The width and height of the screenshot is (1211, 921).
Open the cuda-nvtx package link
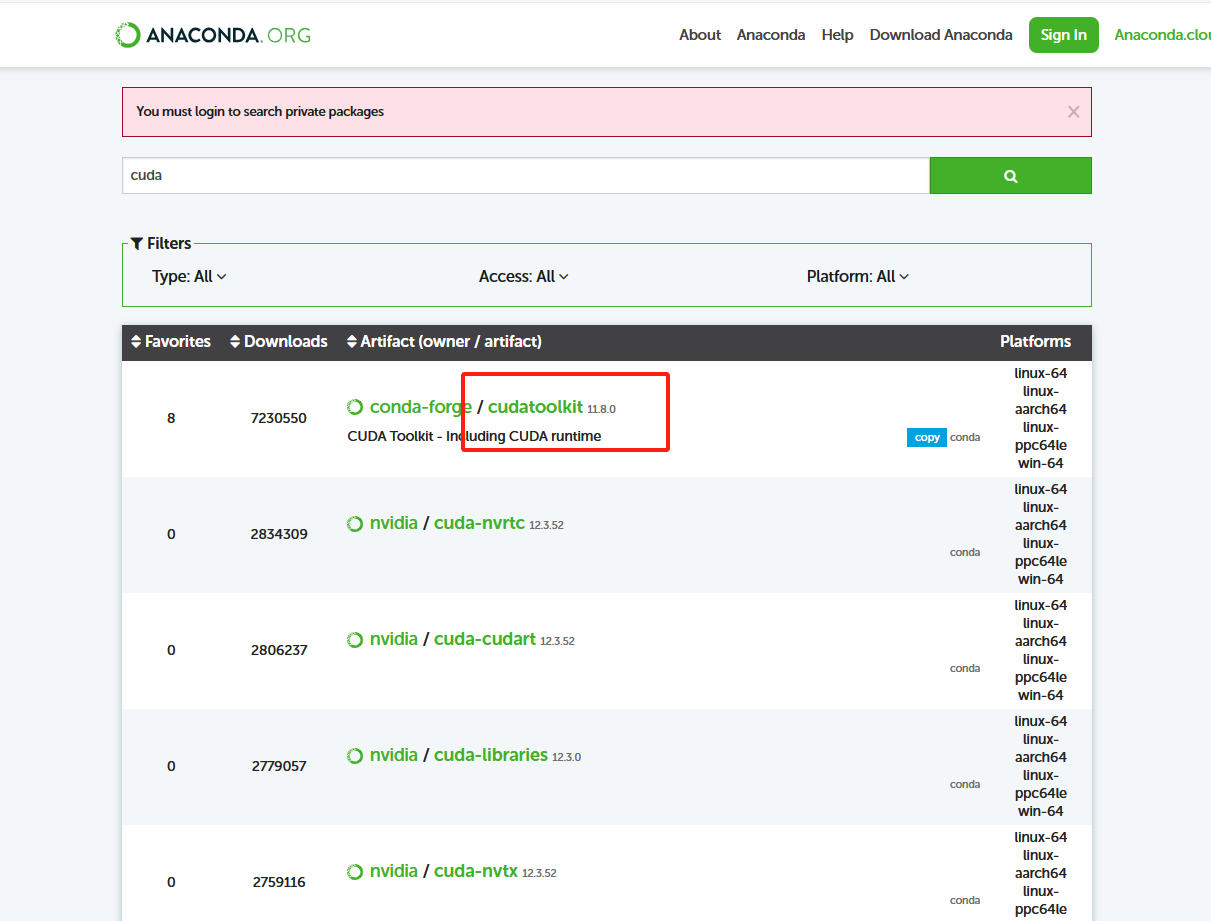(x=476, y=871)
